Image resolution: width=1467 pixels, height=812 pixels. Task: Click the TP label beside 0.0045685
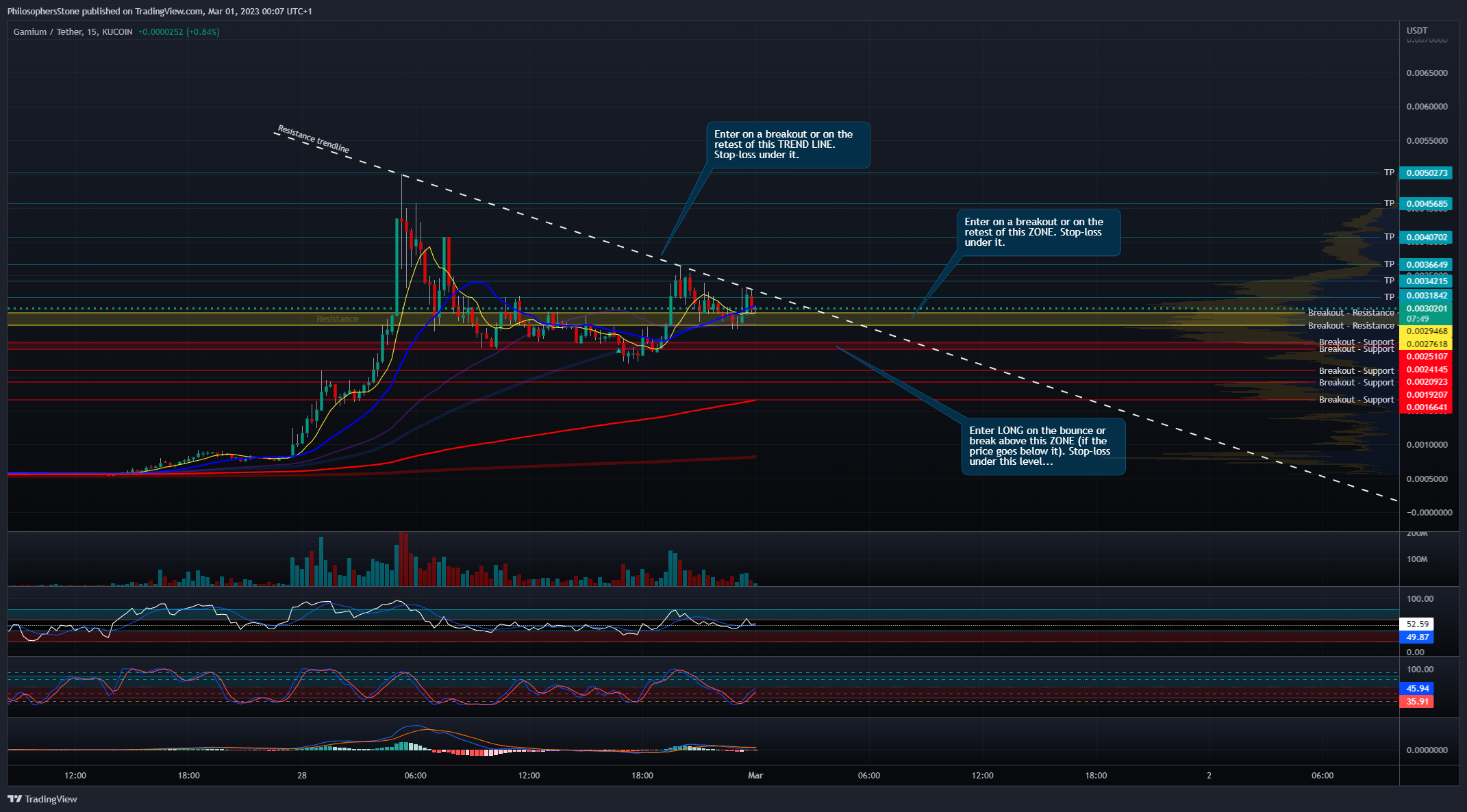[x=1389, y=203]
